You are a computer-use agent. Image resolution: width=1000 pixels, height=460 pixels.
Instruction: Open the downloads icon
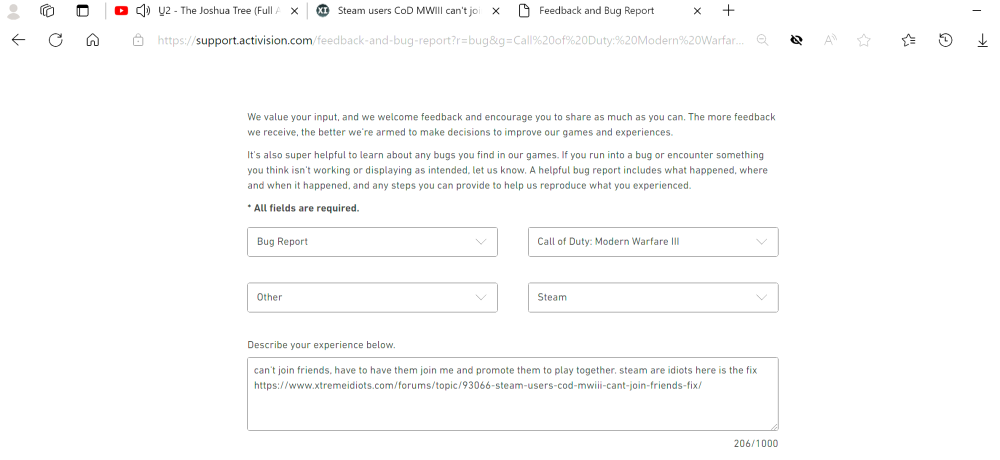[x=982, y=40]
